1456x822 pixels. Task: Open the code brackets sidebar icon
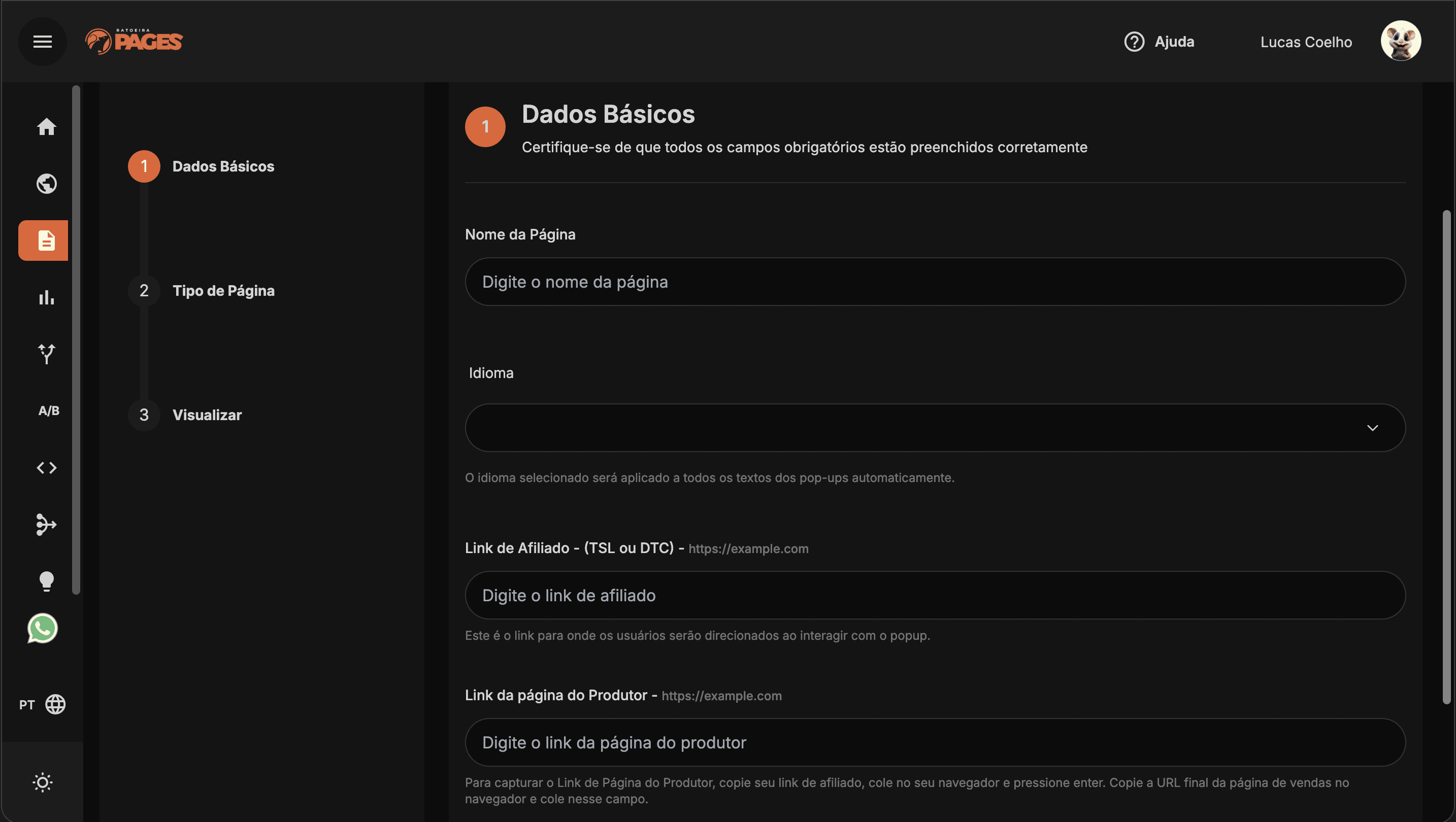point(46,468)
